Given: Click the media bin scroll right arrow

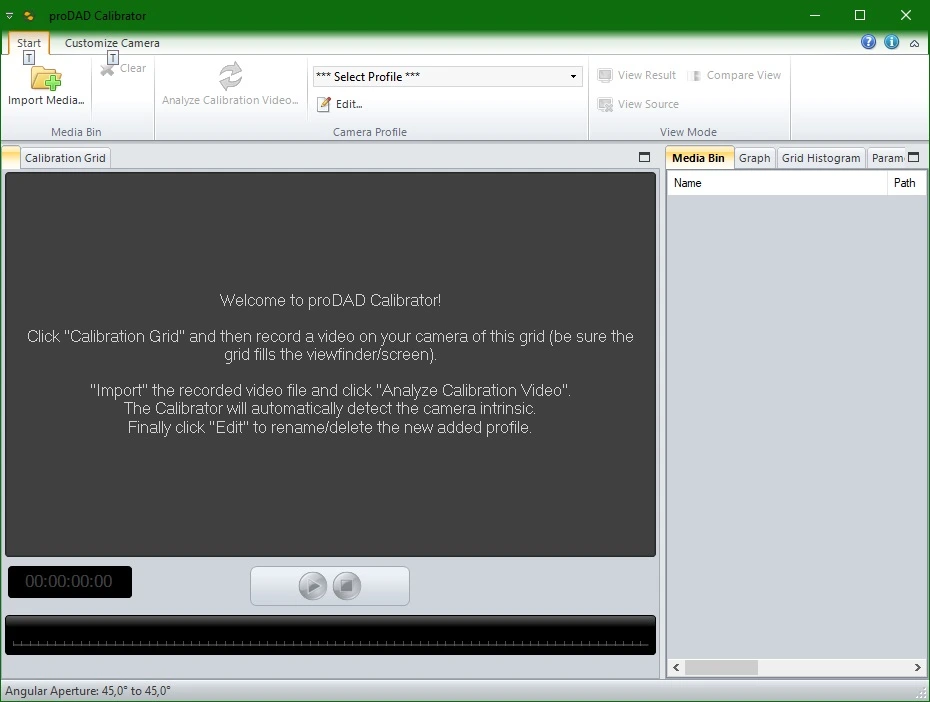Looking at the screenshot, I should point(918,668).
